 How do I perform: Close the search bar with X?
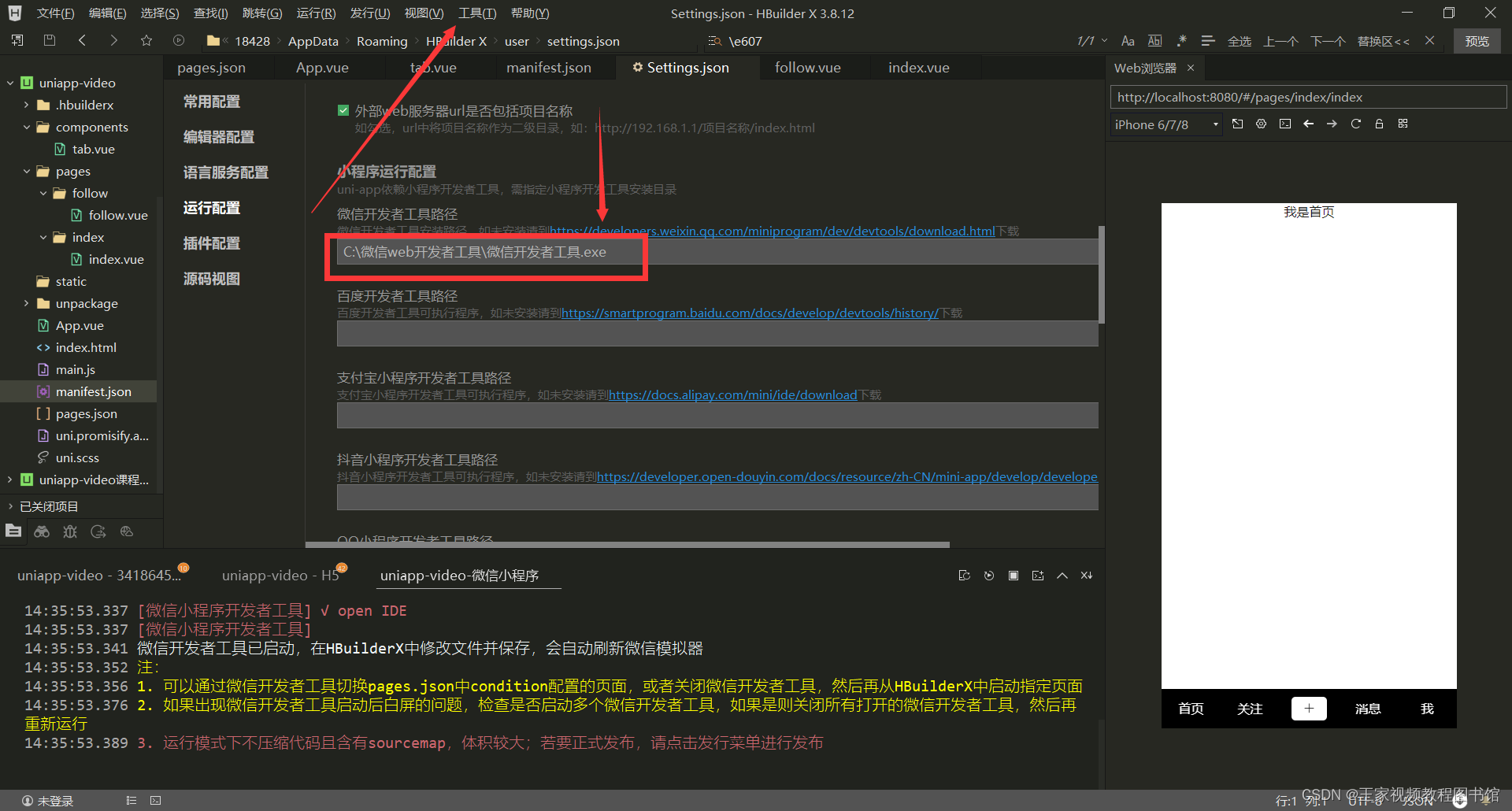pyautogui.click(x=1429, y=41)
